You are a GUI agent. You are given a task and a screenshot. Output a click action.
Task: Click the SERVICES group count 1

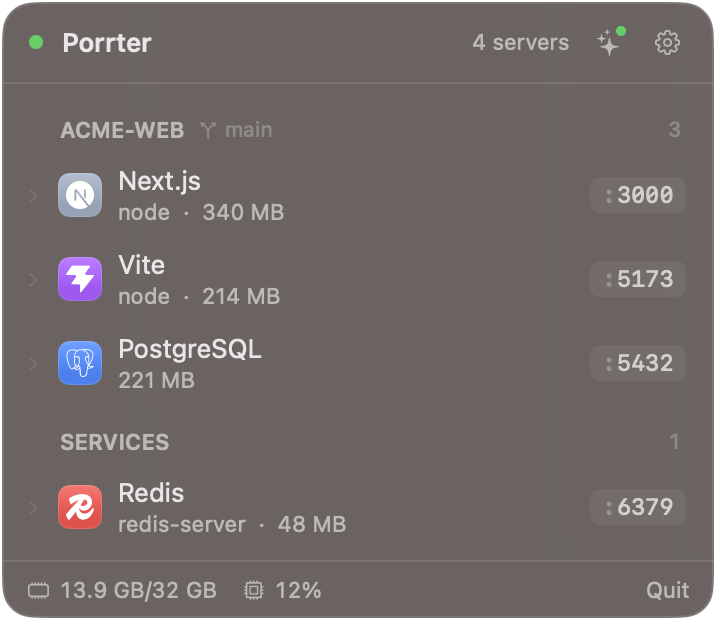[x=674, y=441]
